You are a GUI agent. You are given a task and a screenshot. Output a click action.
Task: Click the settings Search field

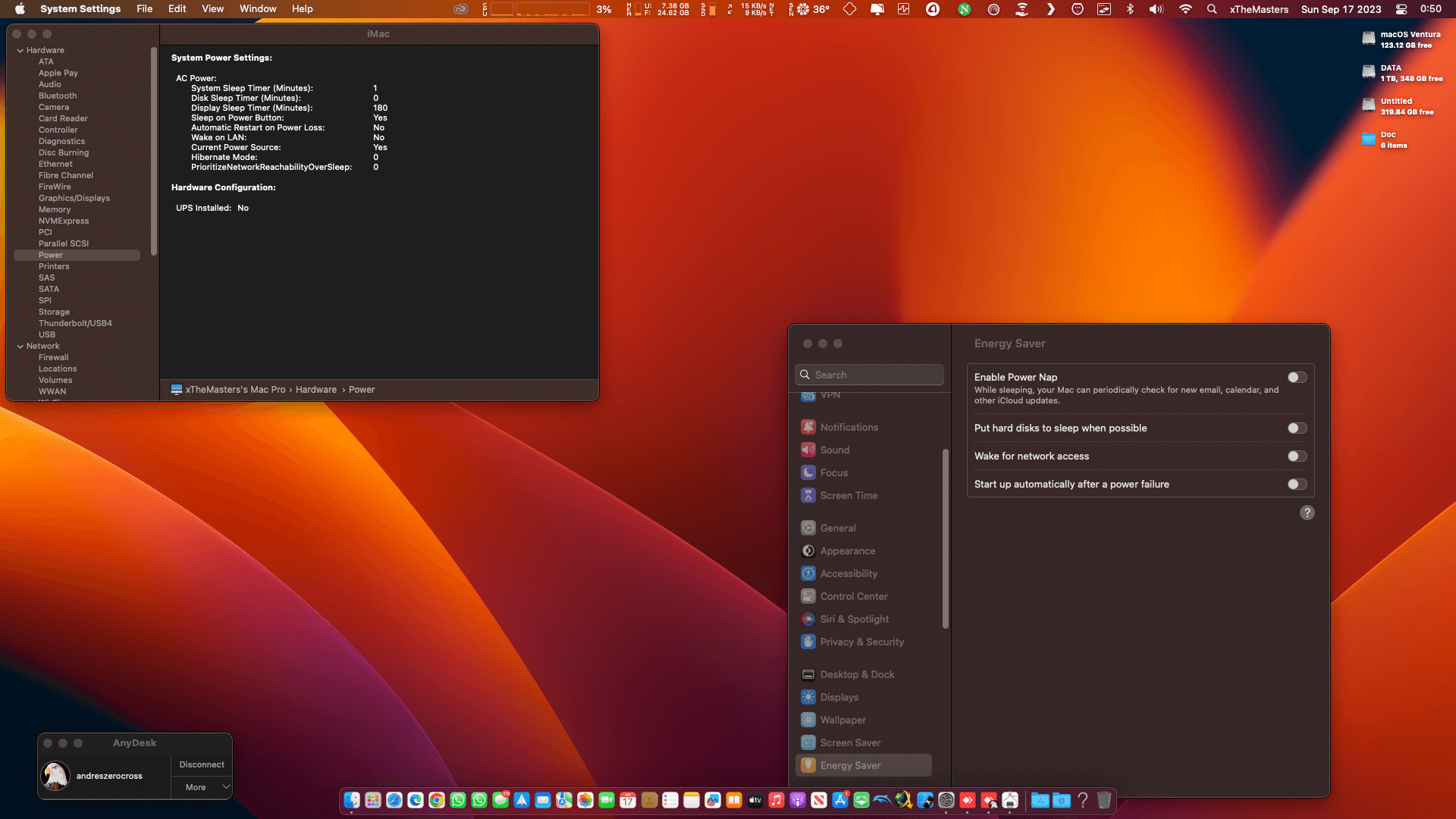point(869,375)
